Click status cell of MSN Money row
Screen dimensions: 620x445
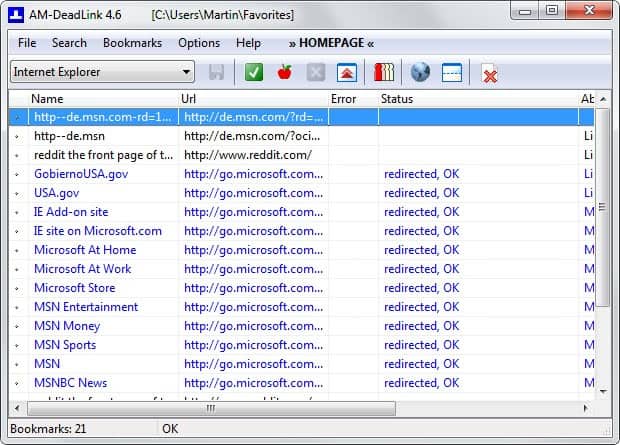pos(478,326)
